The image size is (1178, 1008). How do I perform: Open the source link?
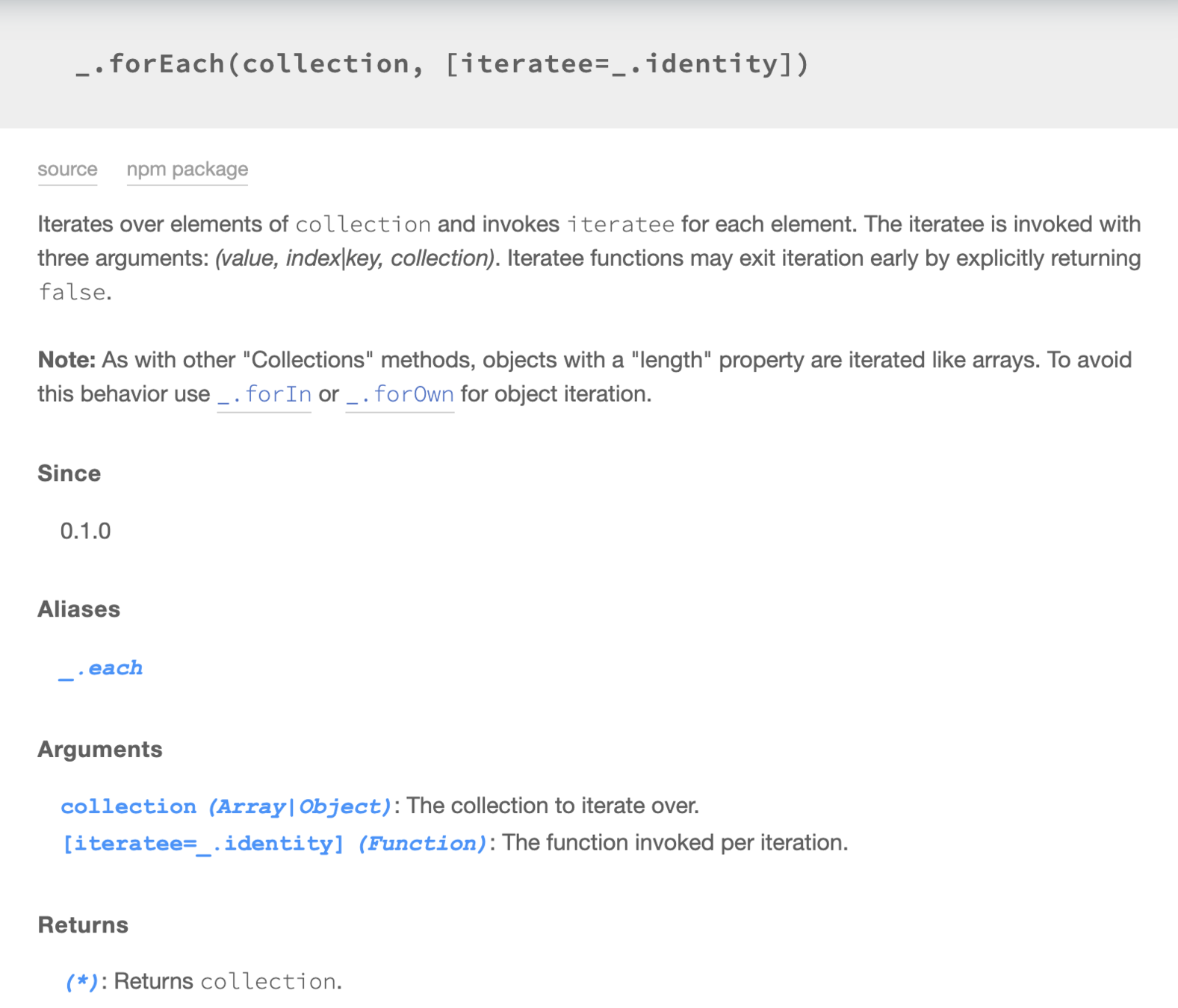67,169
